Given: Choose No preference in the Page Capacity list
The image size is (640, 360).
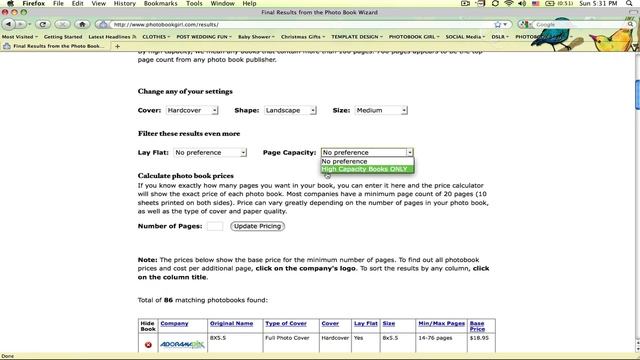Looking at the screenshot, I should (367, 161).
